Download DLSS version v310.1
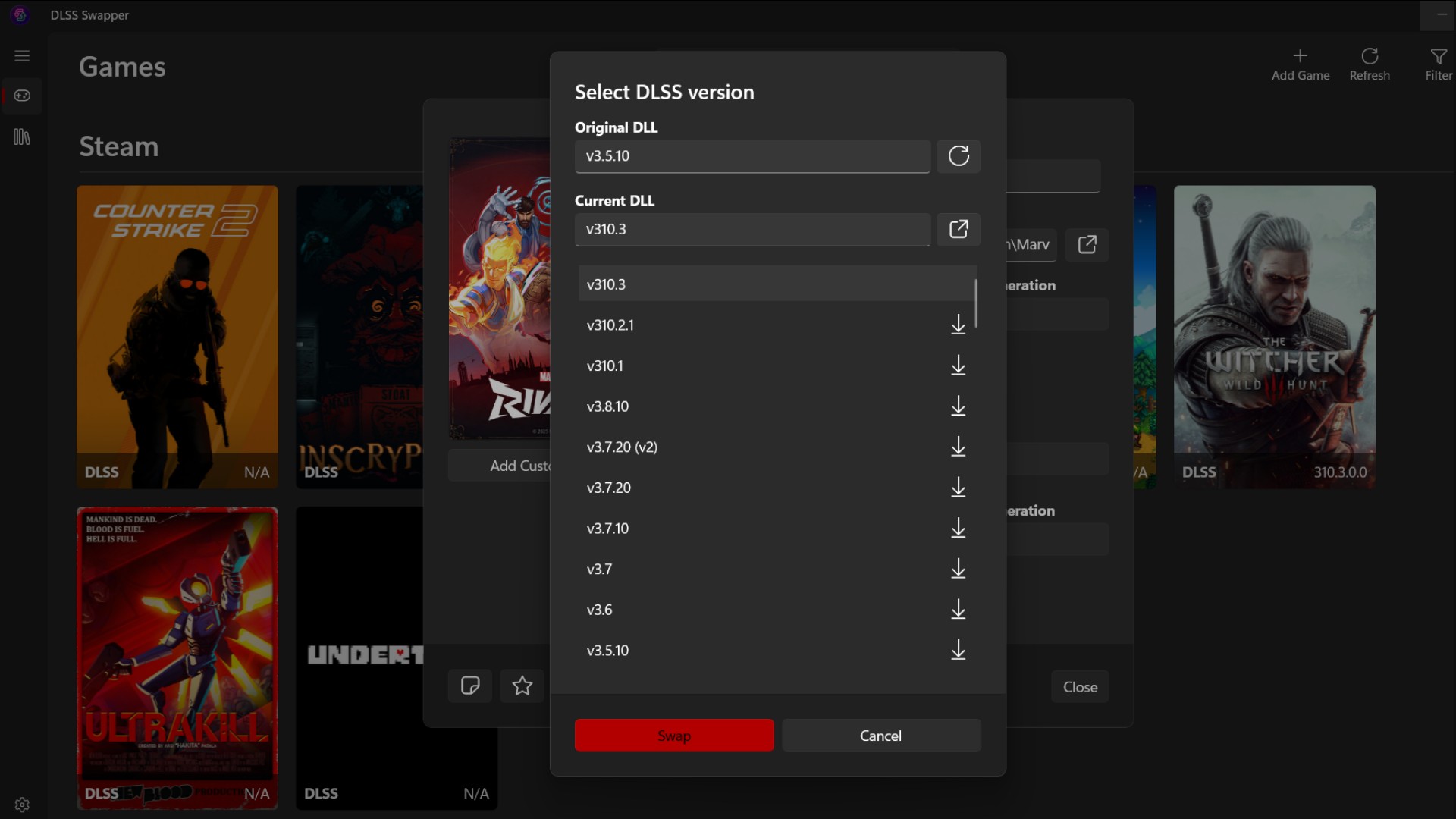 (x=959, y=366)
